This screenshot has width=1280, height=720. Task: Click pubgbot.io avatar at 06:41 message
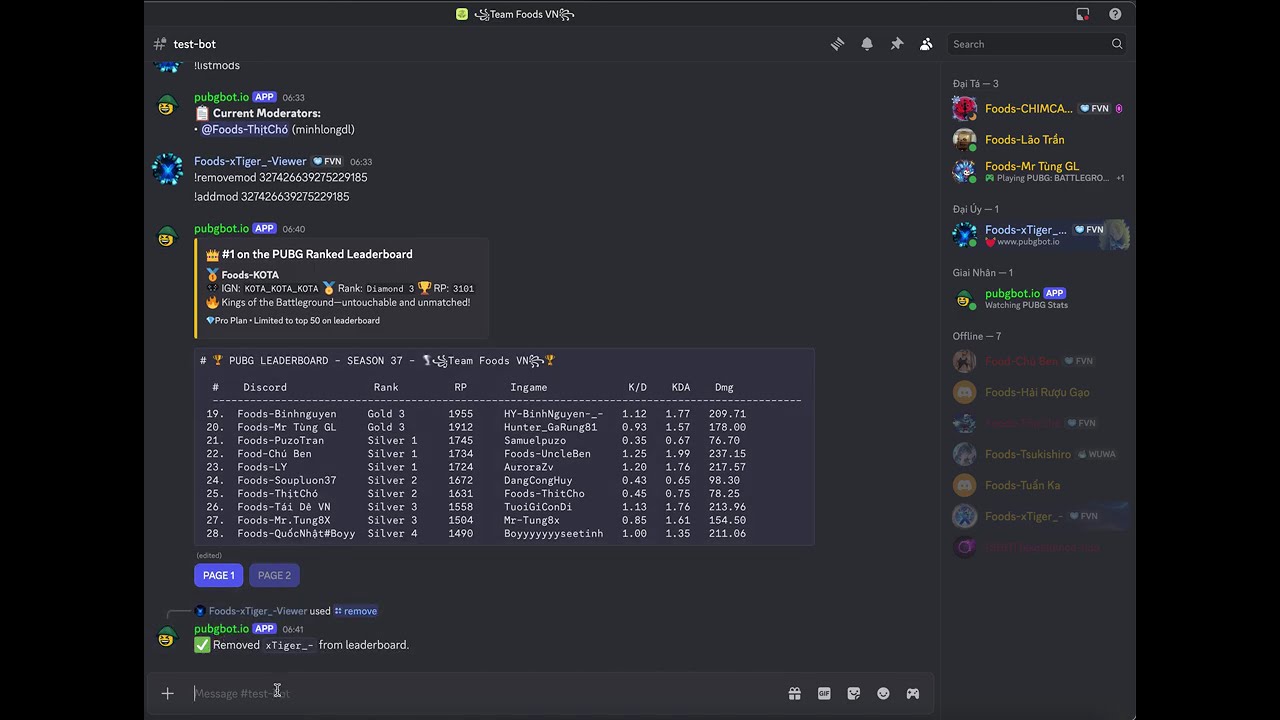pyautogui.click(x=167, y=638)
